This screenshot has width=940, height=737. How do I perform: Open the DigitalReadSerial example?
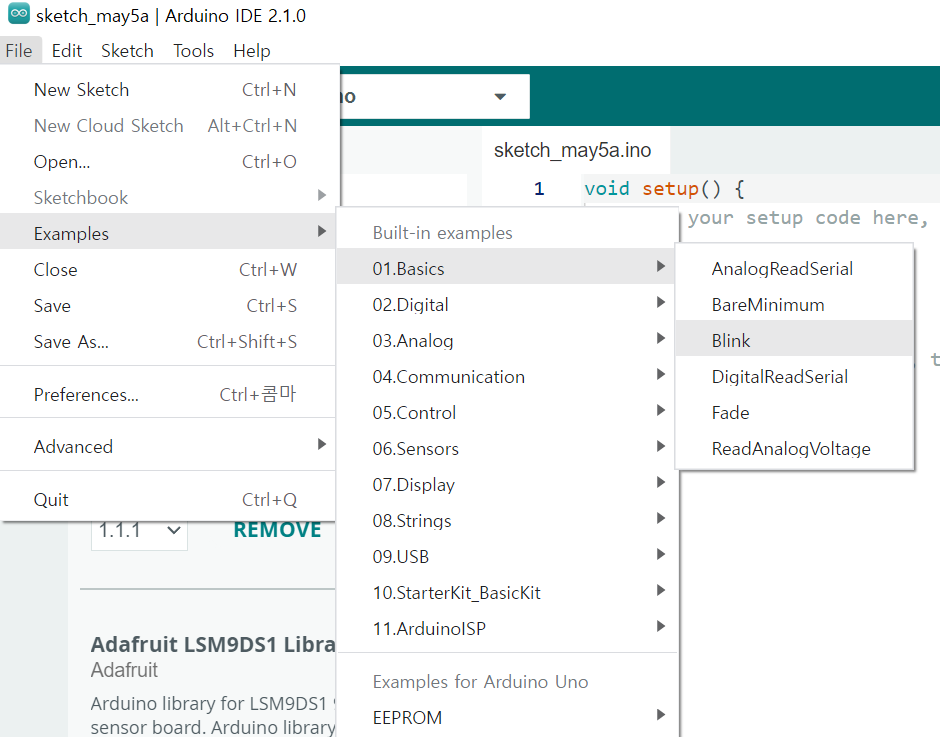tap(794, 377)
